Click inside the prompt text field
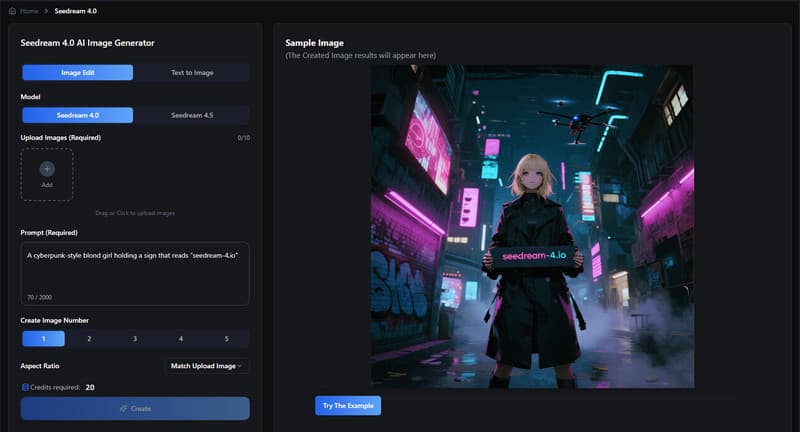 click(135, 273)
